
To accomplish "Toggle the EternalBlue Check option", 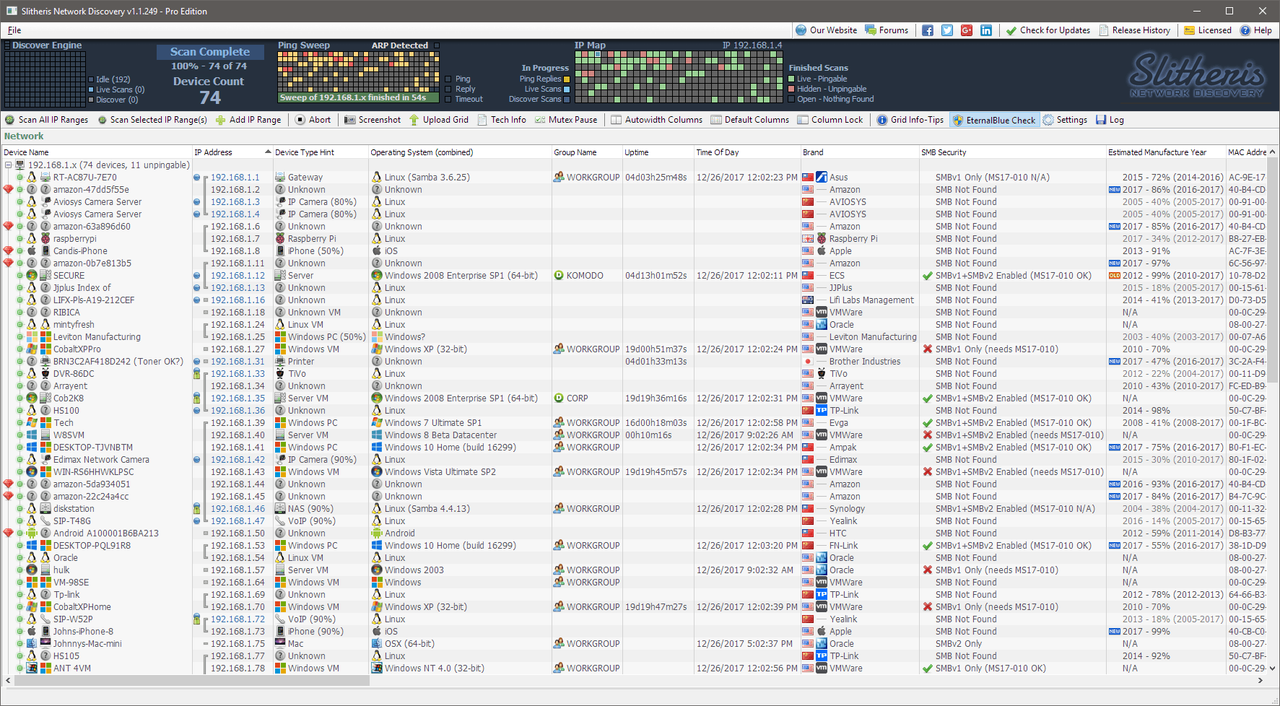I will click(x=995, y=120).
